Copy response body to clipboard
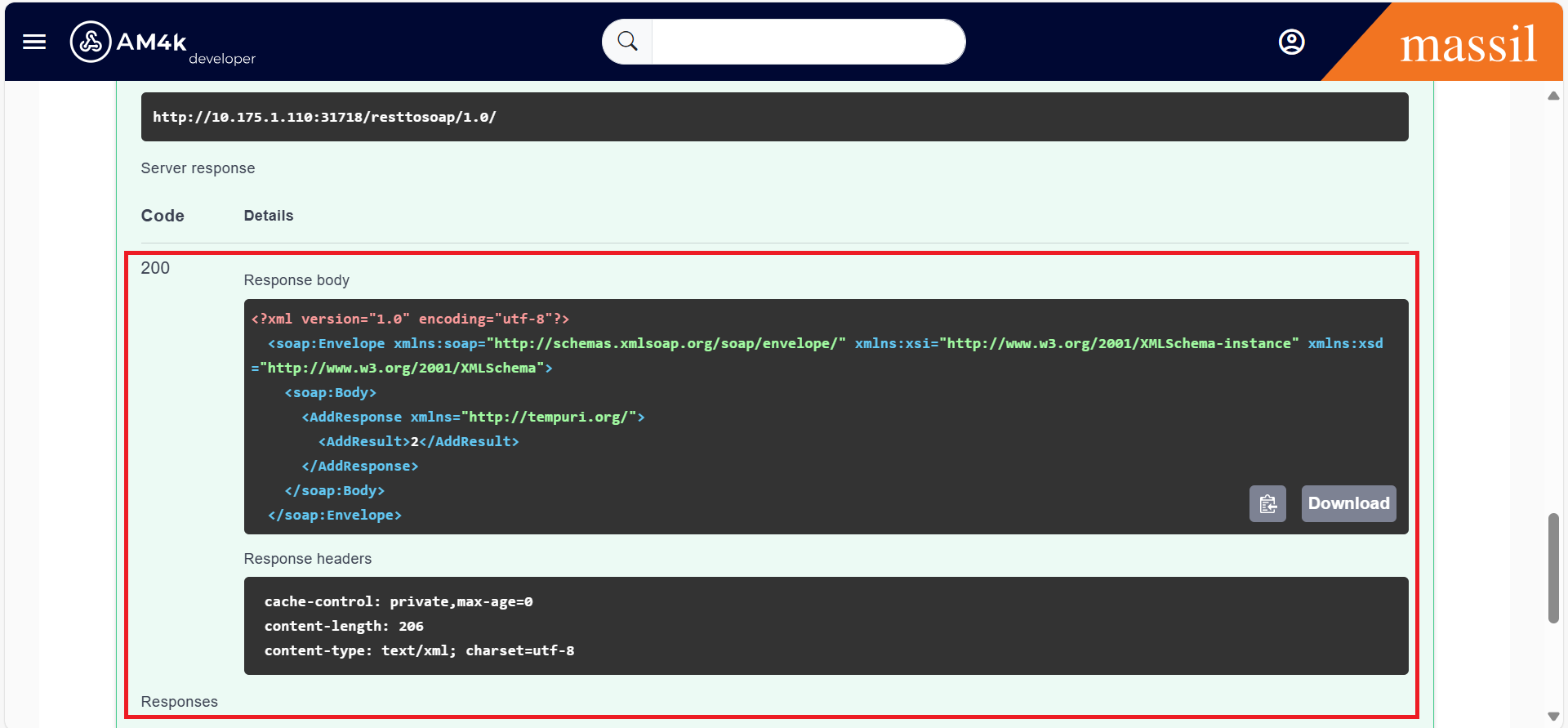The width and height of the screenshot is (1568, 728). 1267,504
